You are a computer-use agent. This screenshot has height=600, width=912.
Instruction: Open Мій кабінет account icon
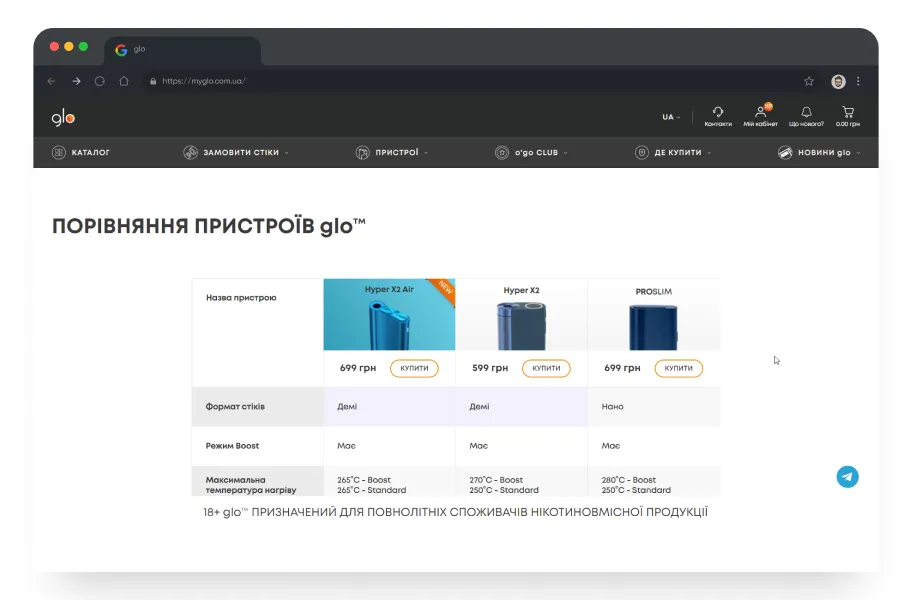coord(760,112)
